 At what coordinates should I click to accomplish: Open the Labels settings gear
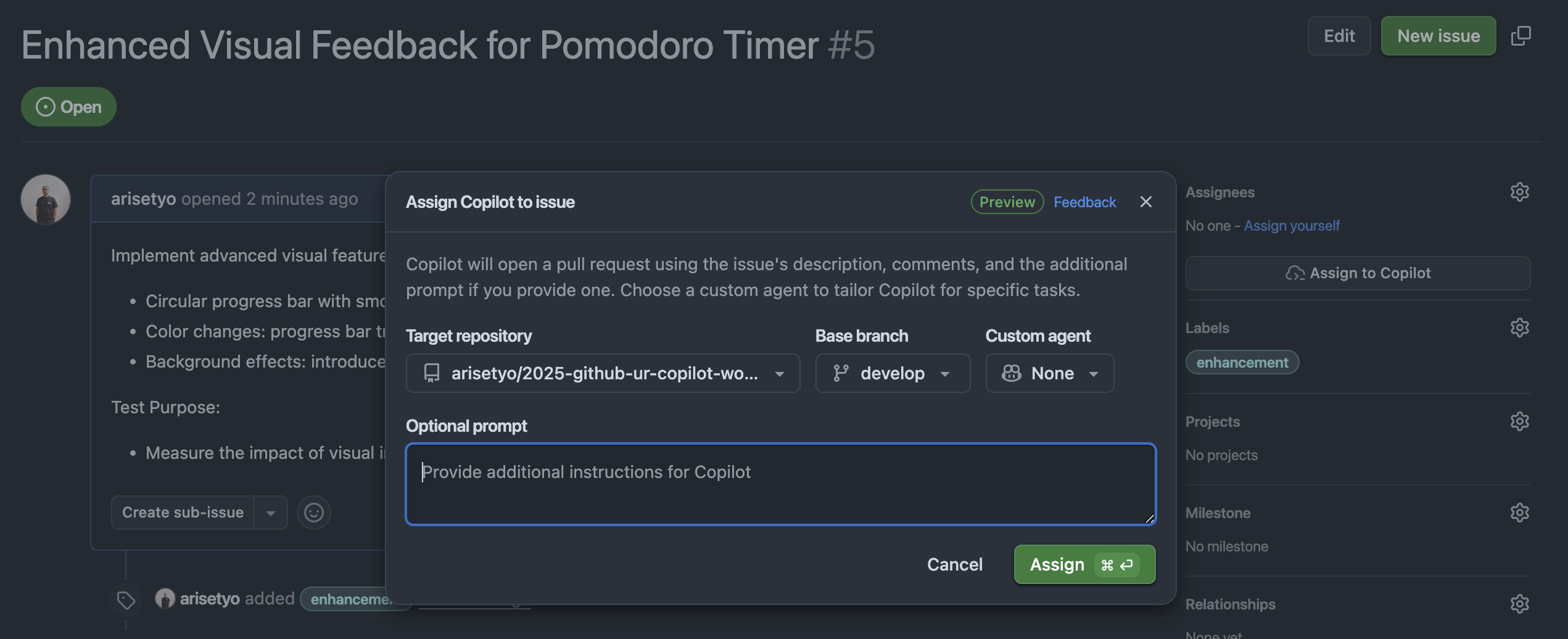(x=1520, y=328)
